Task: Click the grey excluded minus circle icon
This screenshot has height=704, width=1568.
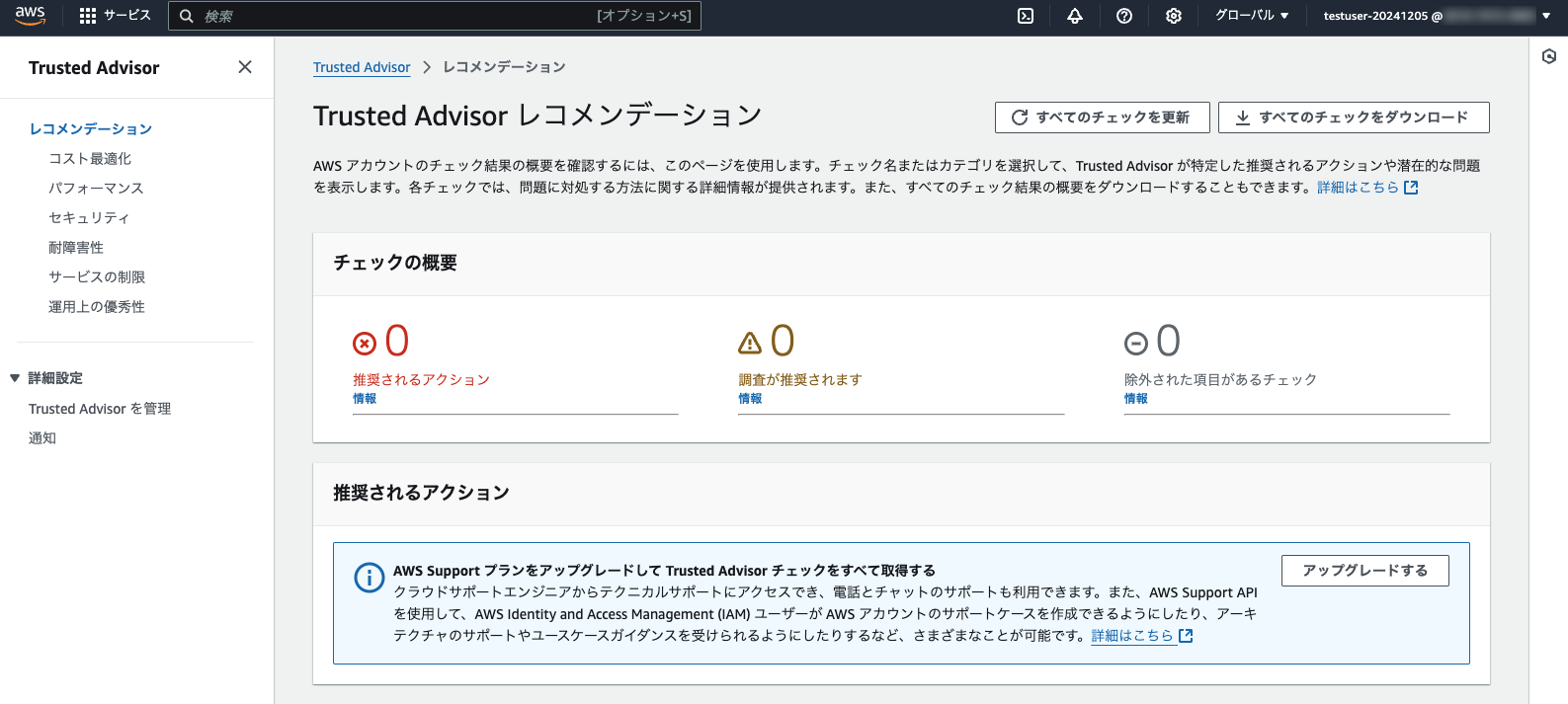Action: click(x=1136, y=343)
